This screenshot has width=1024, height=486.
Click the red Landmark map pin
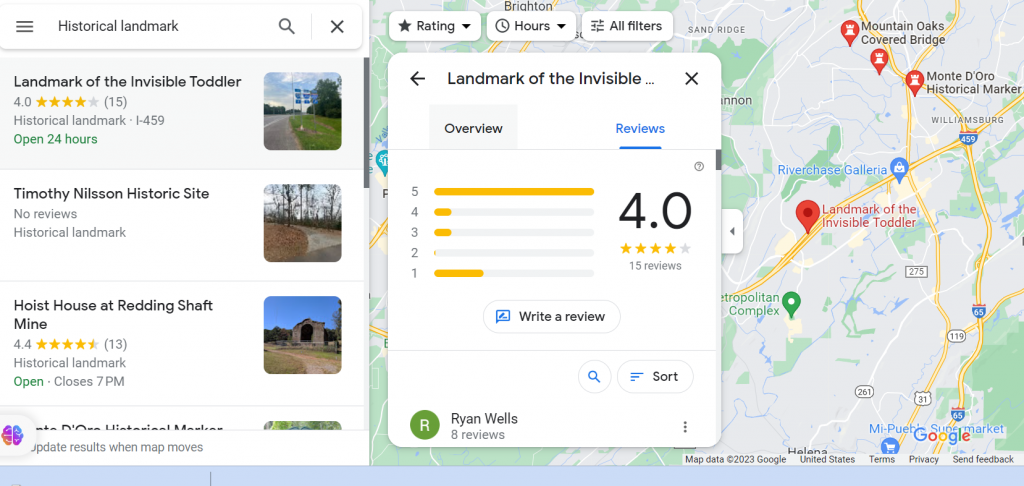point(807,215)
